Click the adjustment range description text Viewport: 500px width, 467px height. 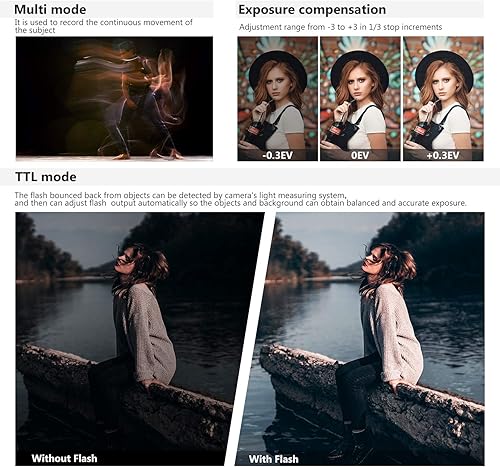tap(340, 27)
